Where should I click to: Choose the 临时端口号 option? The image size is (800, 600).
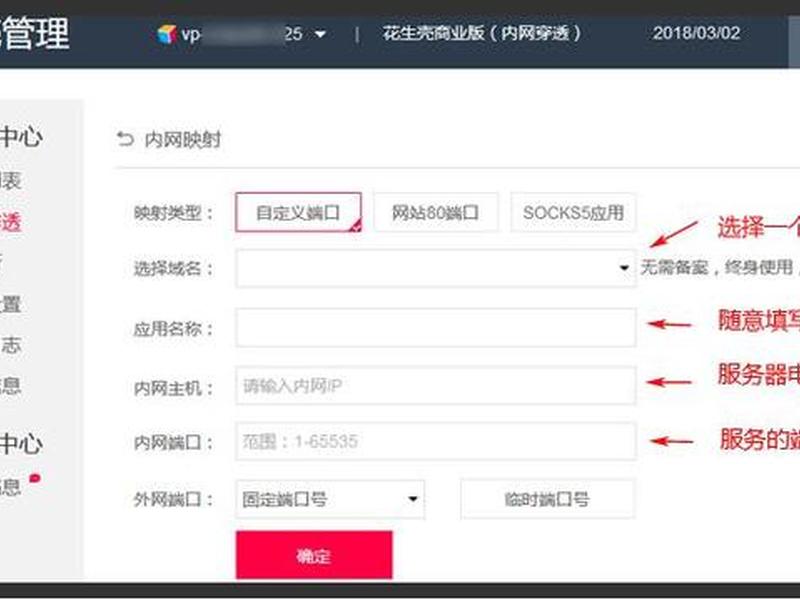tap(547, 499)
